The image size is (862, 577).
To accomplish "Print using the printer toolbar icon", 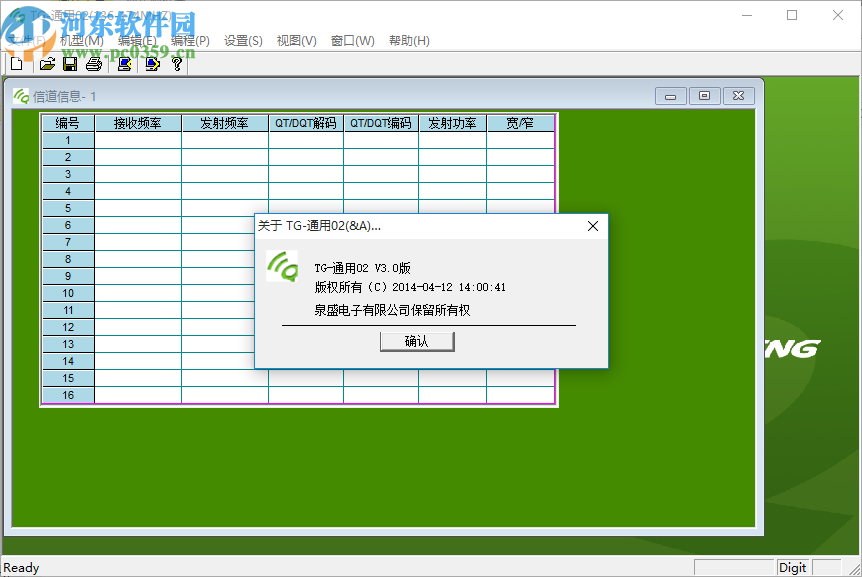I will [x=94, y=64].
